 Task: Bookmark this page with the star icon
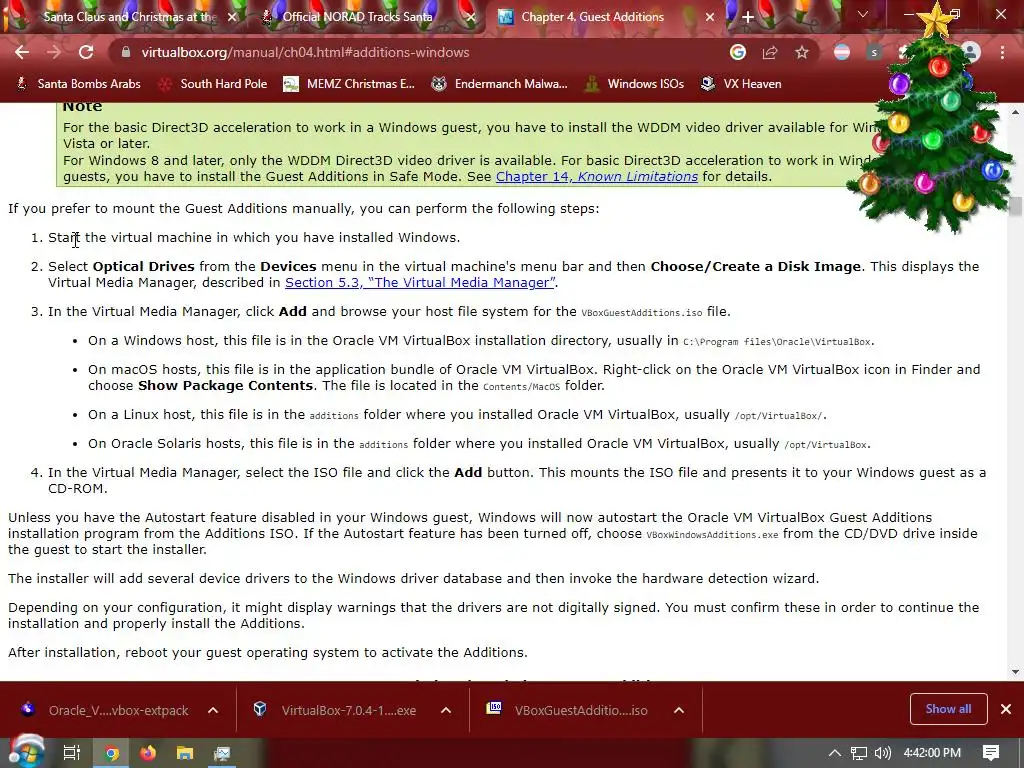[802, 52]
